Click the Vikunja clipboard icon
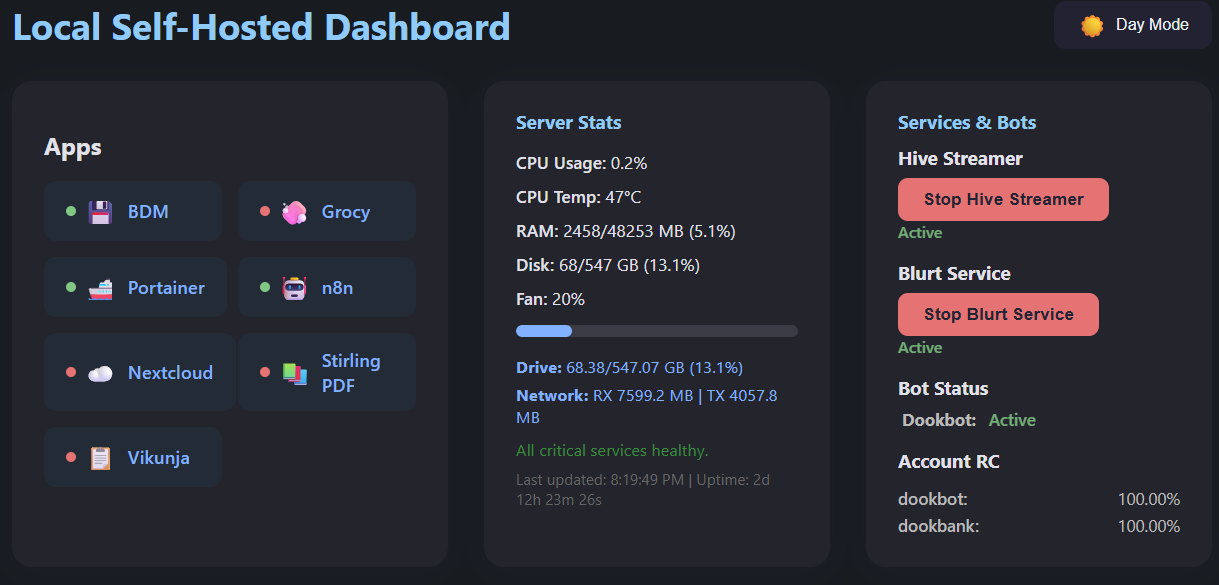The width and height of the screenshot is (1219, 585). pos(100,458)
